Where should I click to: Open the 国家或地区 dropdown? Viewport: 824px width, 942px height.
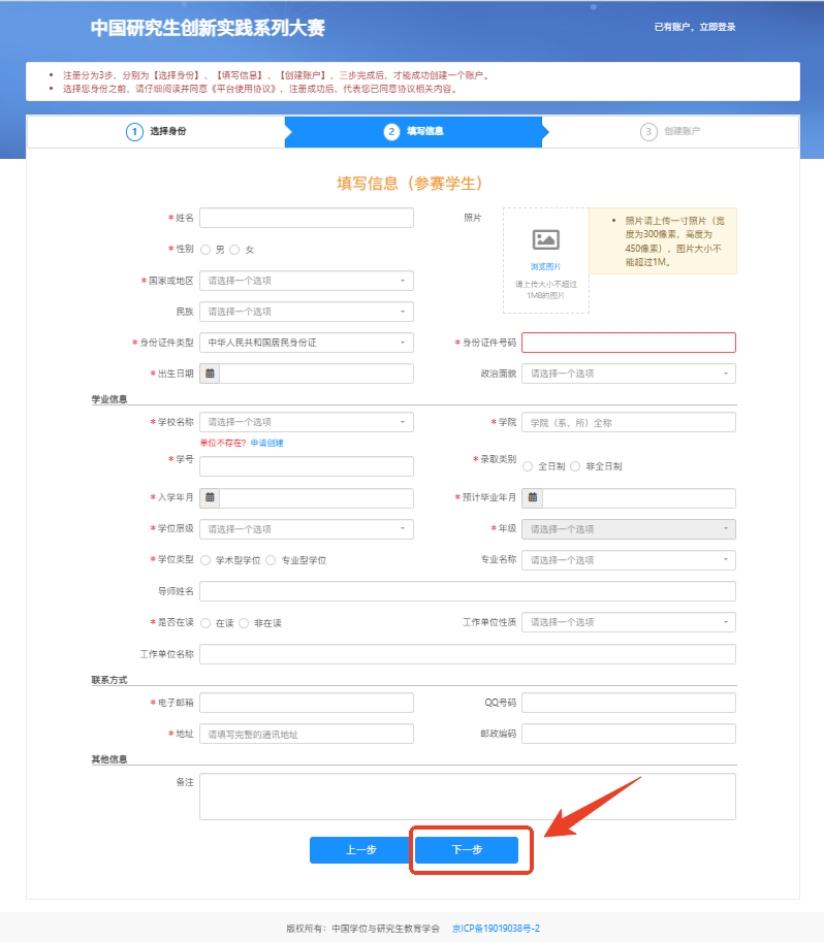[306, 281]
